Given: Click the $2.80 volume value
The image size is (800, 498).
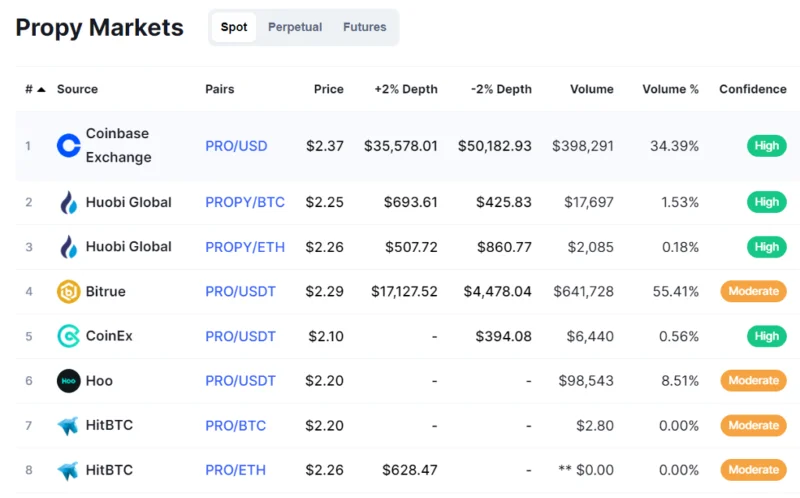Looking at the screenshot, I should coord(594,426).
